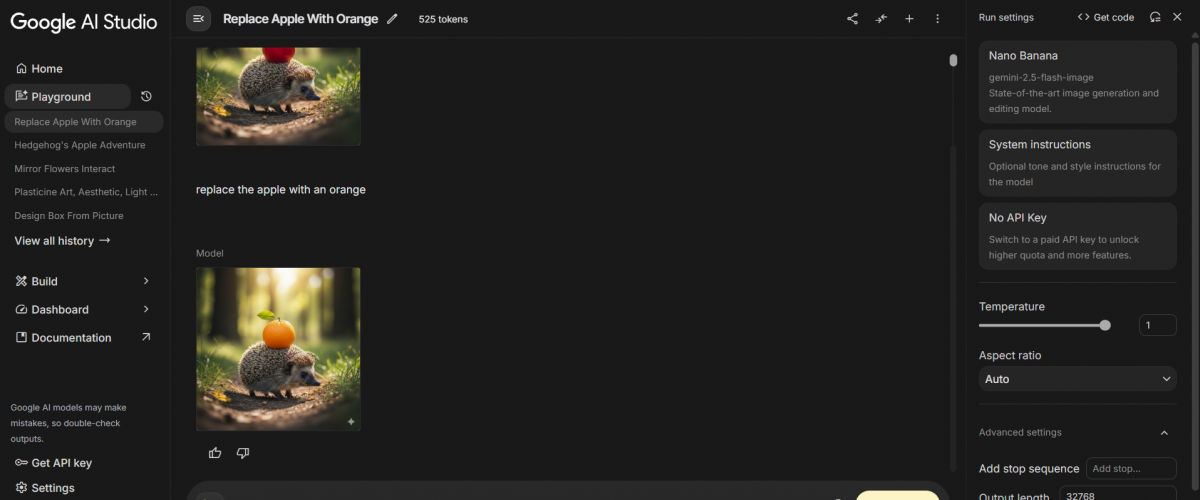Share the prompt using the share icon
Image resolution: width=1200 pixels, height=500 pixels.
pos(852,18)
